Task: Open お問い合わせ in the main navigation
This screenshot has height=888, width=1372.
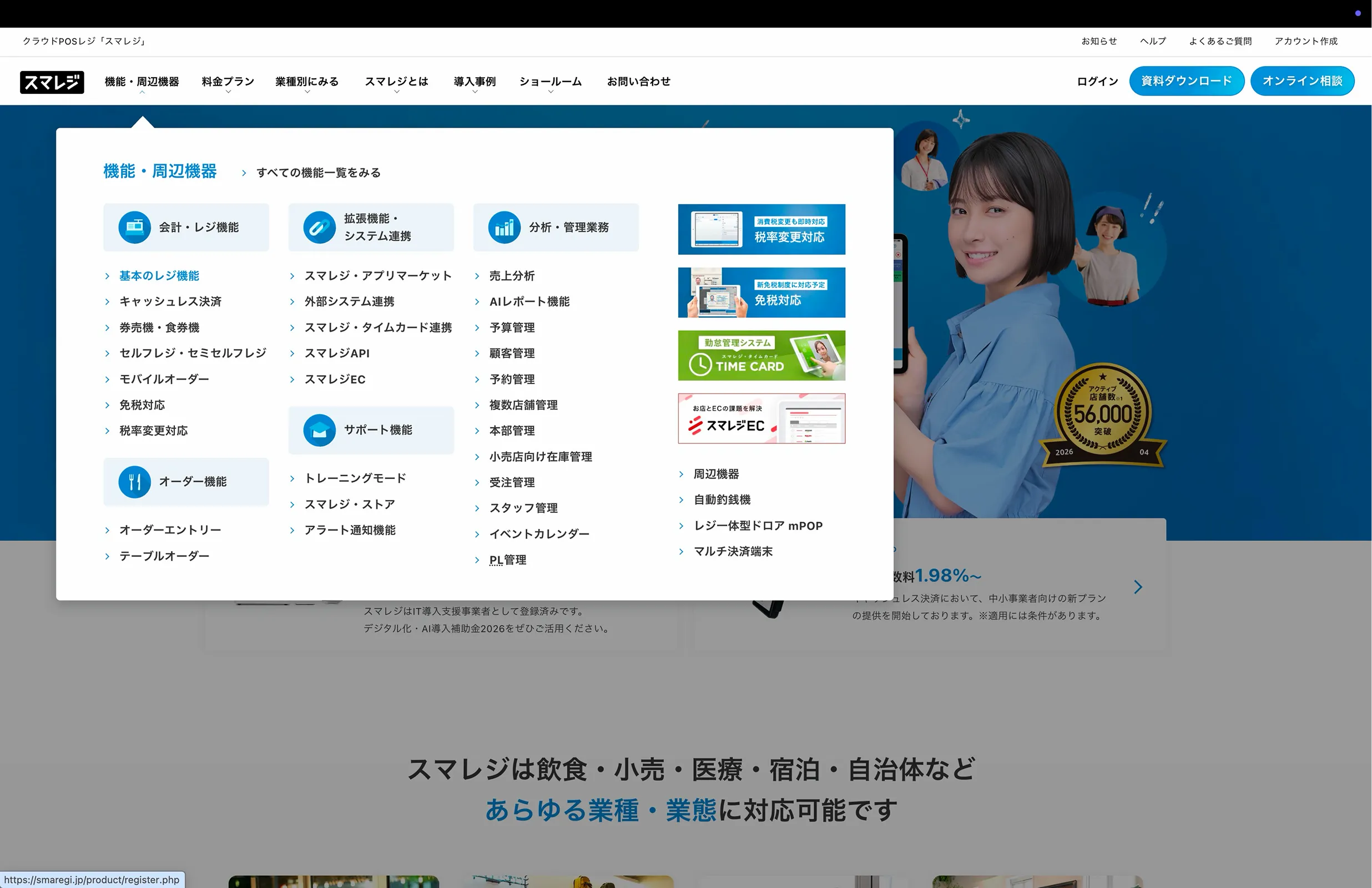Action: tap(639, 82)
